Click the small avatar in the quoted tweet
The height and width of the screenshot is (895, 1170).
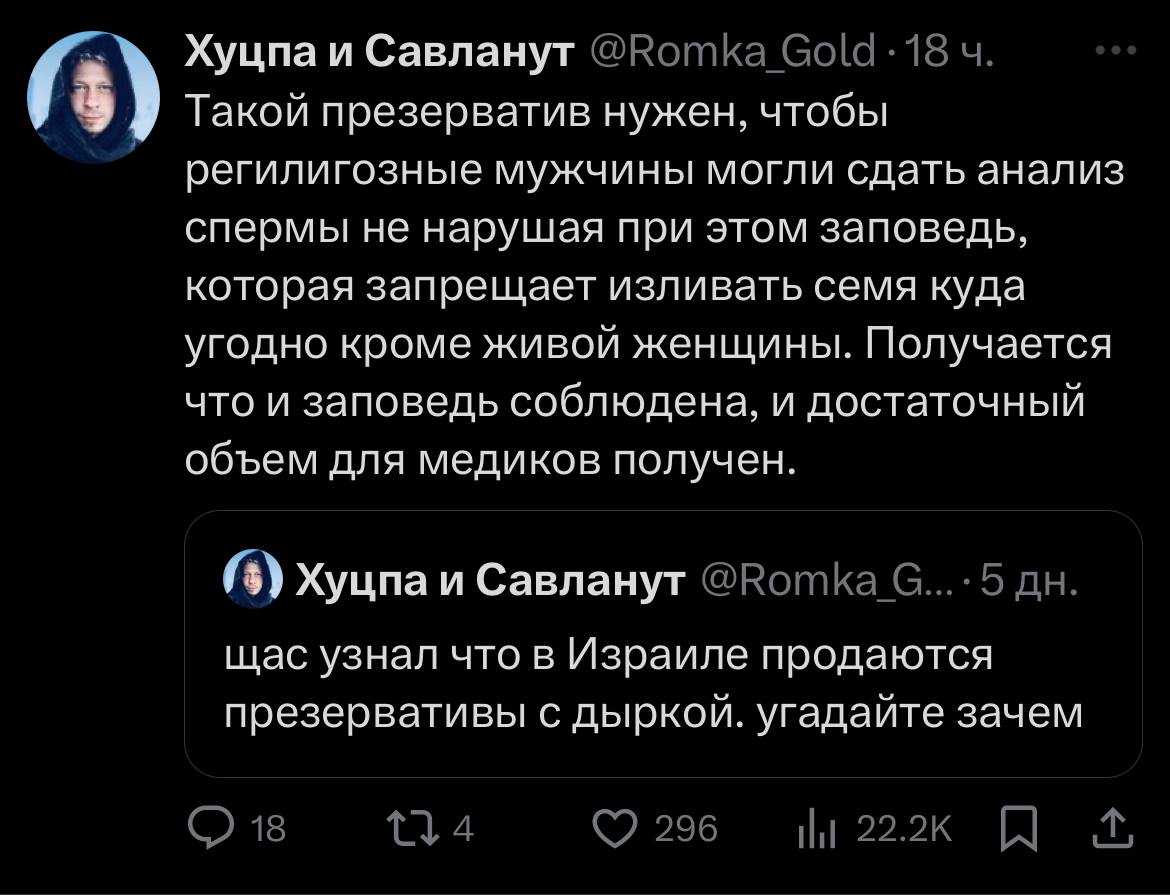pyautogui.click(x=252, y=579)
